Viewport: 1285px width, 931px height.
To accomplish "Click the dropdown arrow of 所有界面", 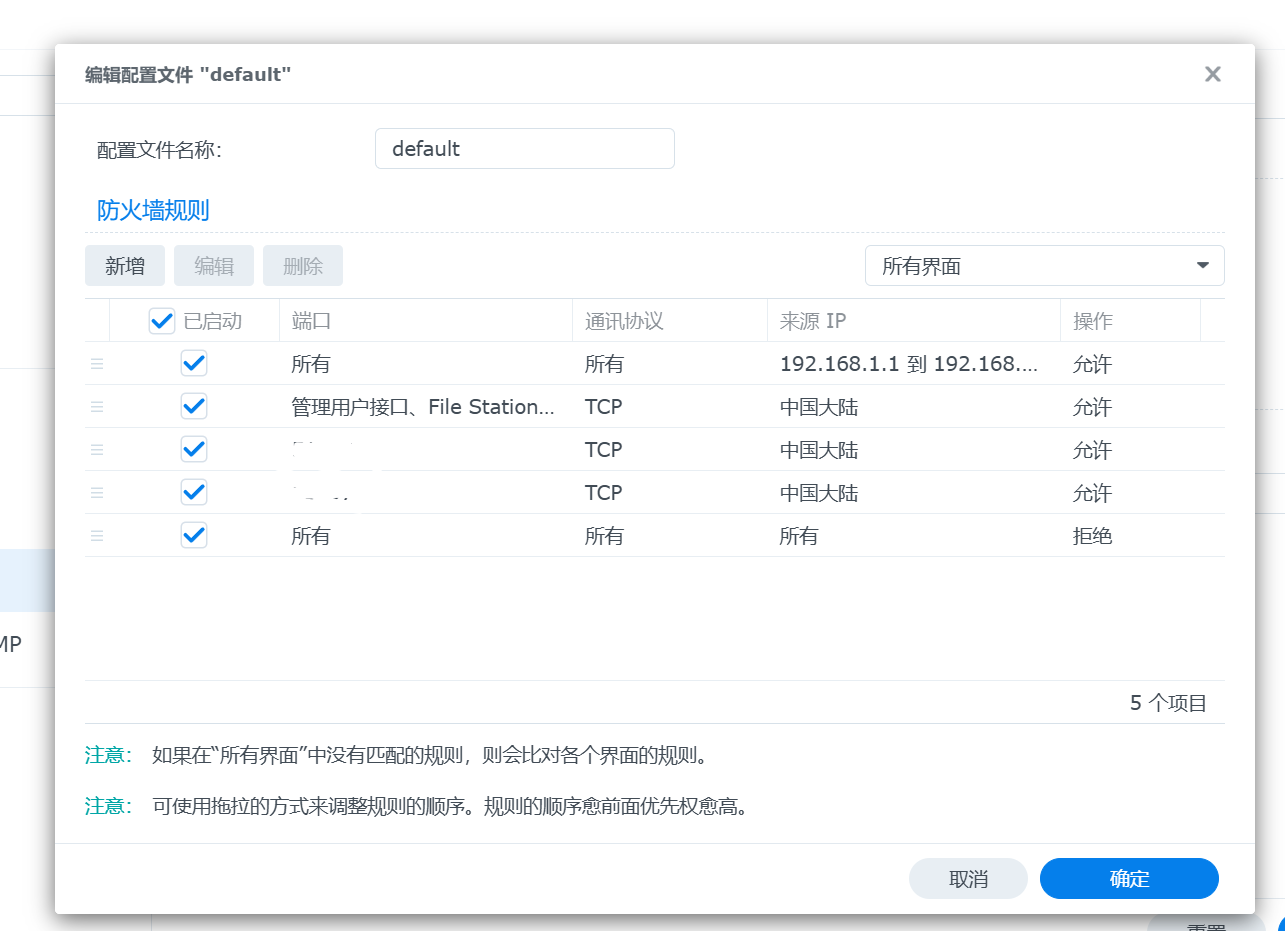I will point(1202,266).
